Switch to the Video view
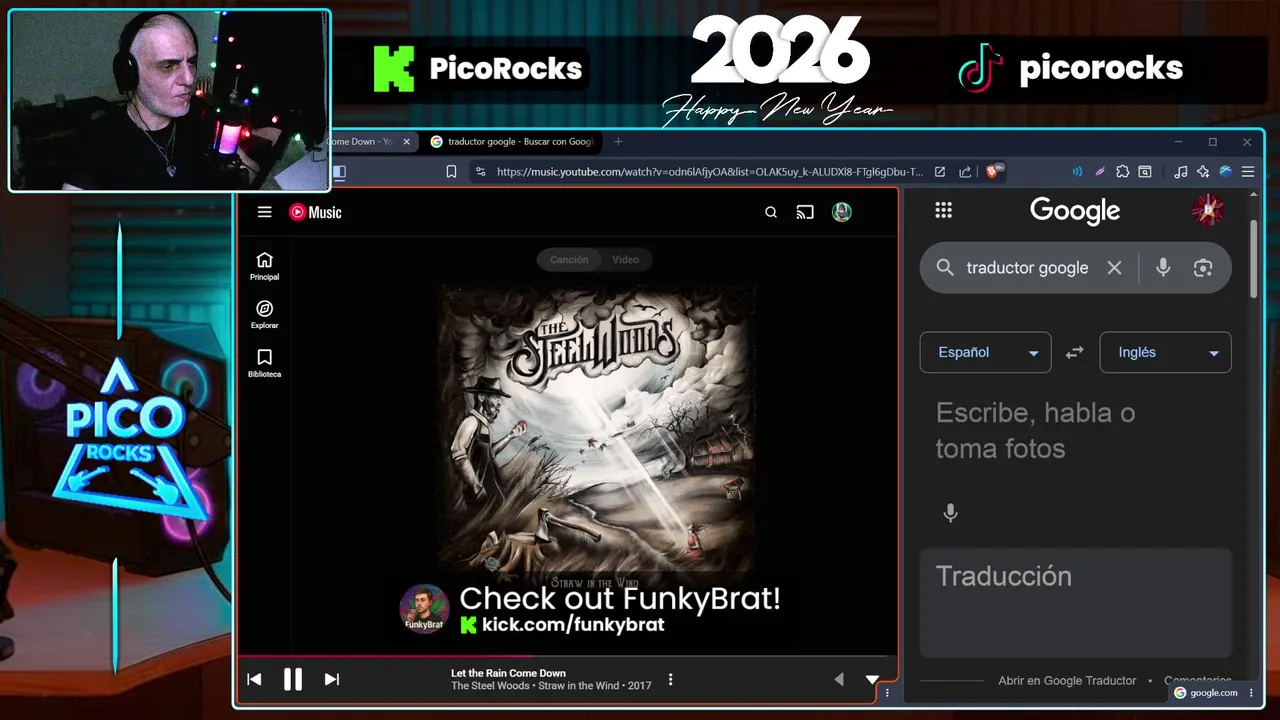The width and height of the screenshot is (1280, 720). pyautogui.click(x=626, y=259)
